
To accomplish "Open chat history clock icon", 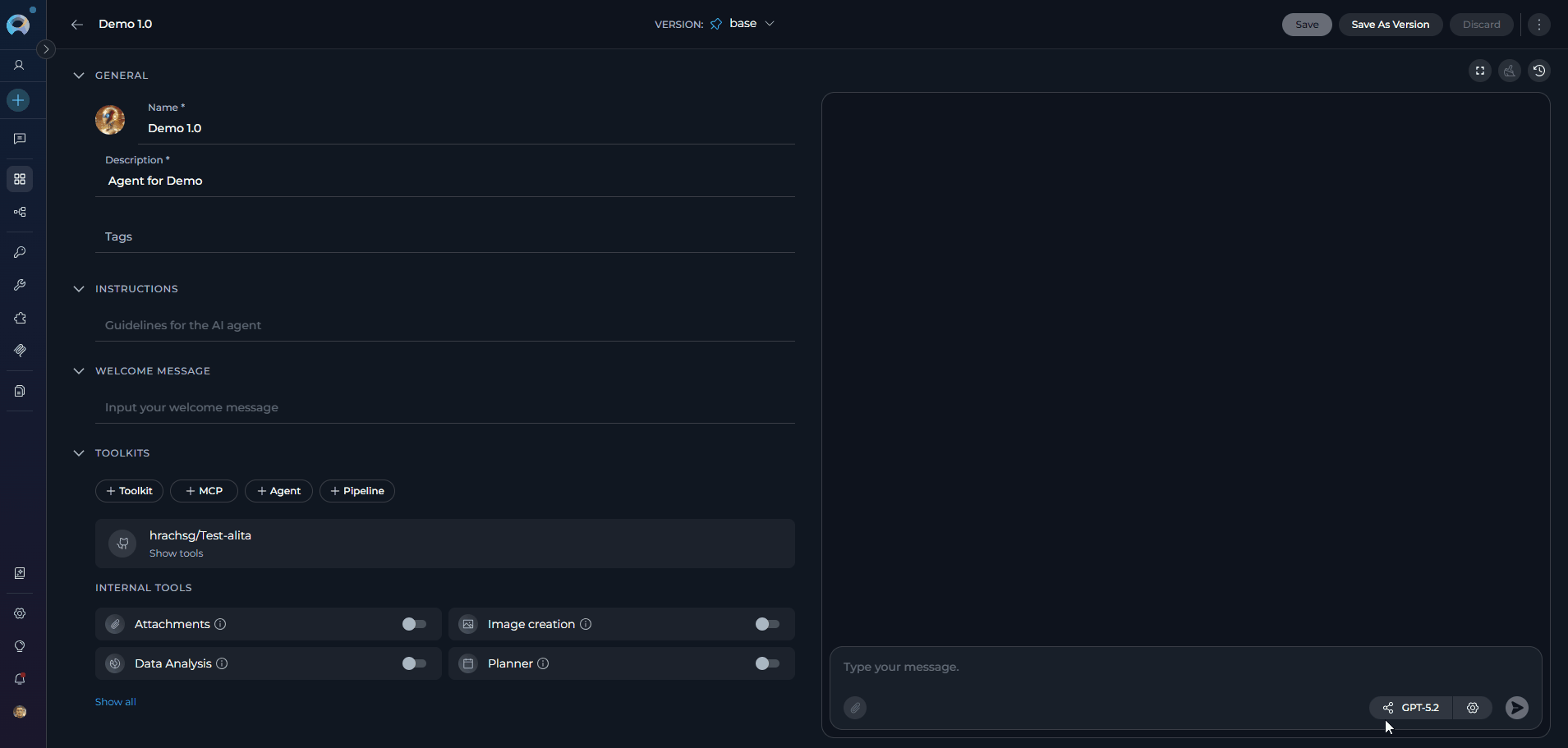I will (1539, 71).
